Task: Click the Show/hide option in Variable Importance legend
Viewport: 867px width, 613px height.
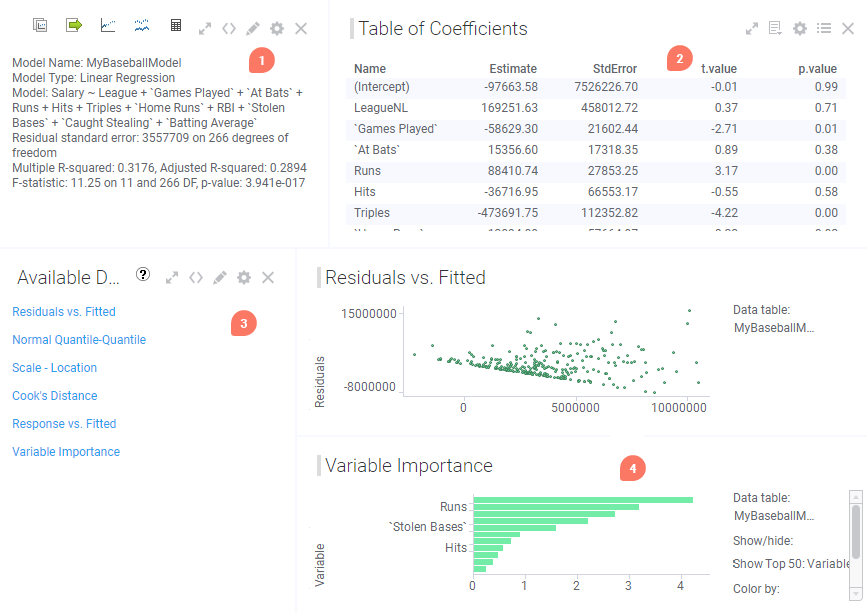Action: (x=761, y=540)
